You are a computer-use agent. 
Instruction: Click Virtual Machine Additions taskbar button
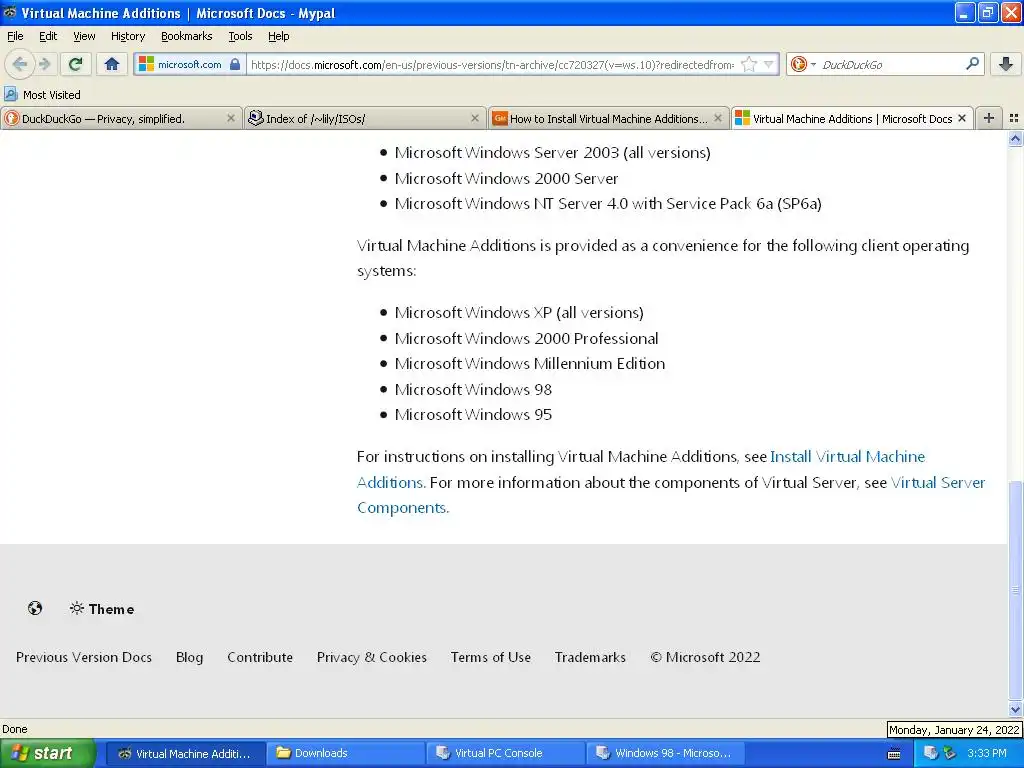(x=185, y=753)
